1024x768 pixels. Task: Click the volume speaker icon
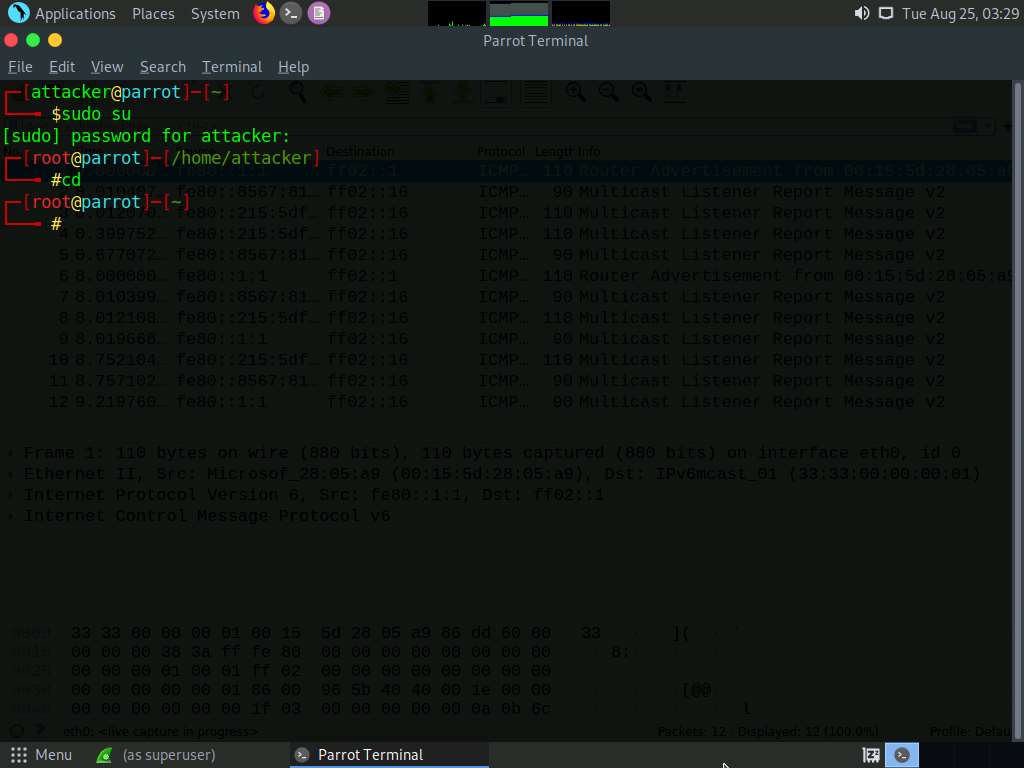[861, 13]
